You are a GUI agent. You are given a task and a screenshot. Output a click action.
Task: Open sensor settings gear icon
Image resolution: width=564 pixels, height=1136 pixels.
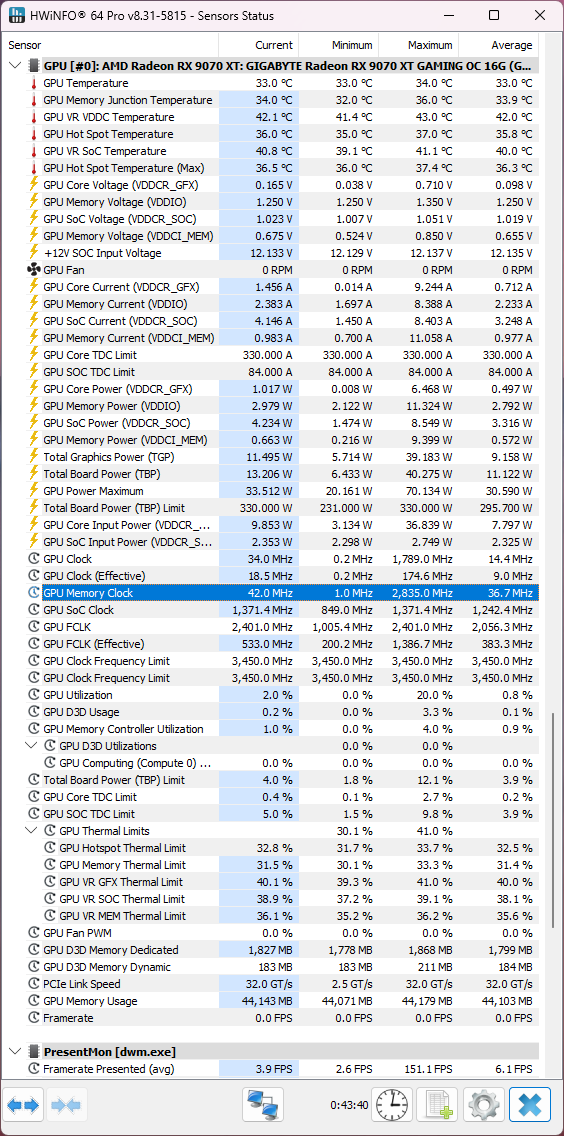point(483,1104)
